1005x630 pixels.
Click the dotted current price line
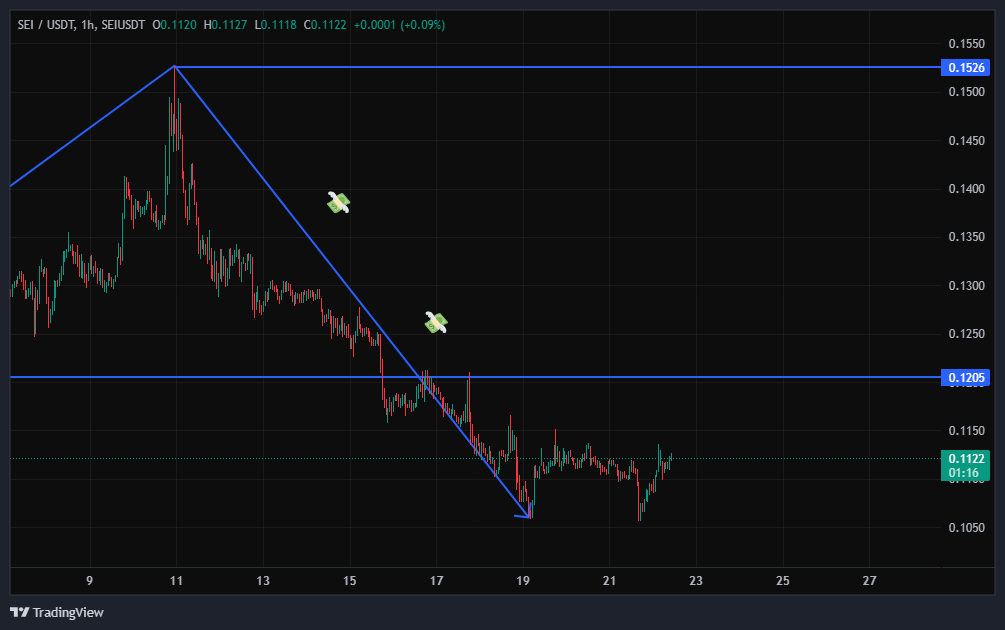tap(800, 459)
